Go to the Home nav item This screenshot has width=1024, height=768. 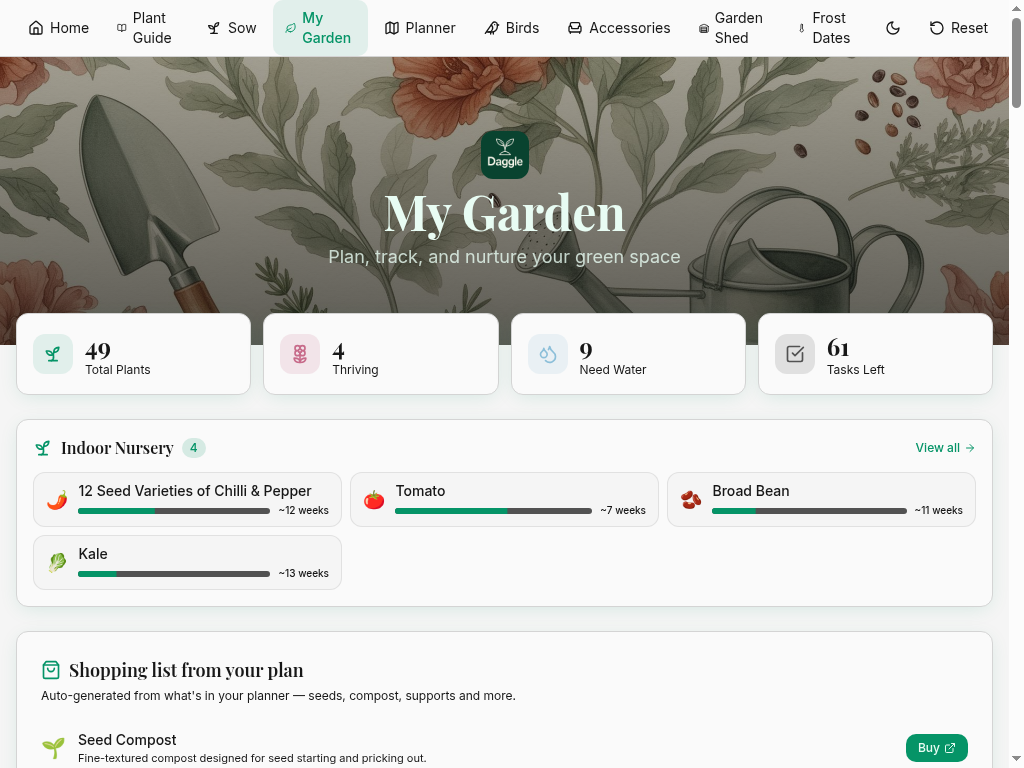pyautogui.click(x=59, y=28)
